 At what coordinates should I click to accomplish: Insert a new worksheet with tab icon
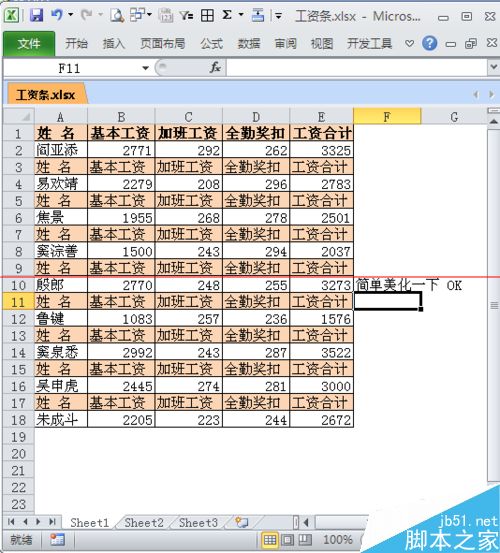(242, 522)
